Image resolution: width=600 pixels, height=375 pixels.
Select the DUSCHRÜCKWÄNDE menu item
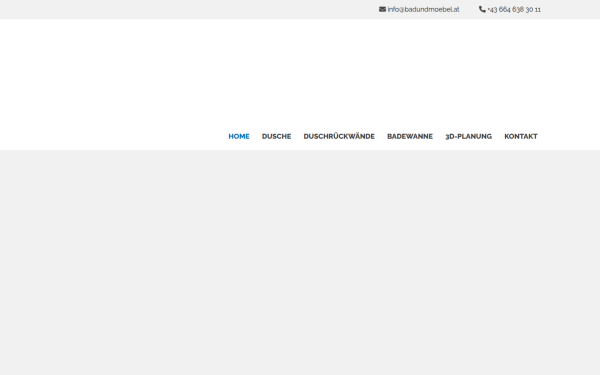point(339,136)
